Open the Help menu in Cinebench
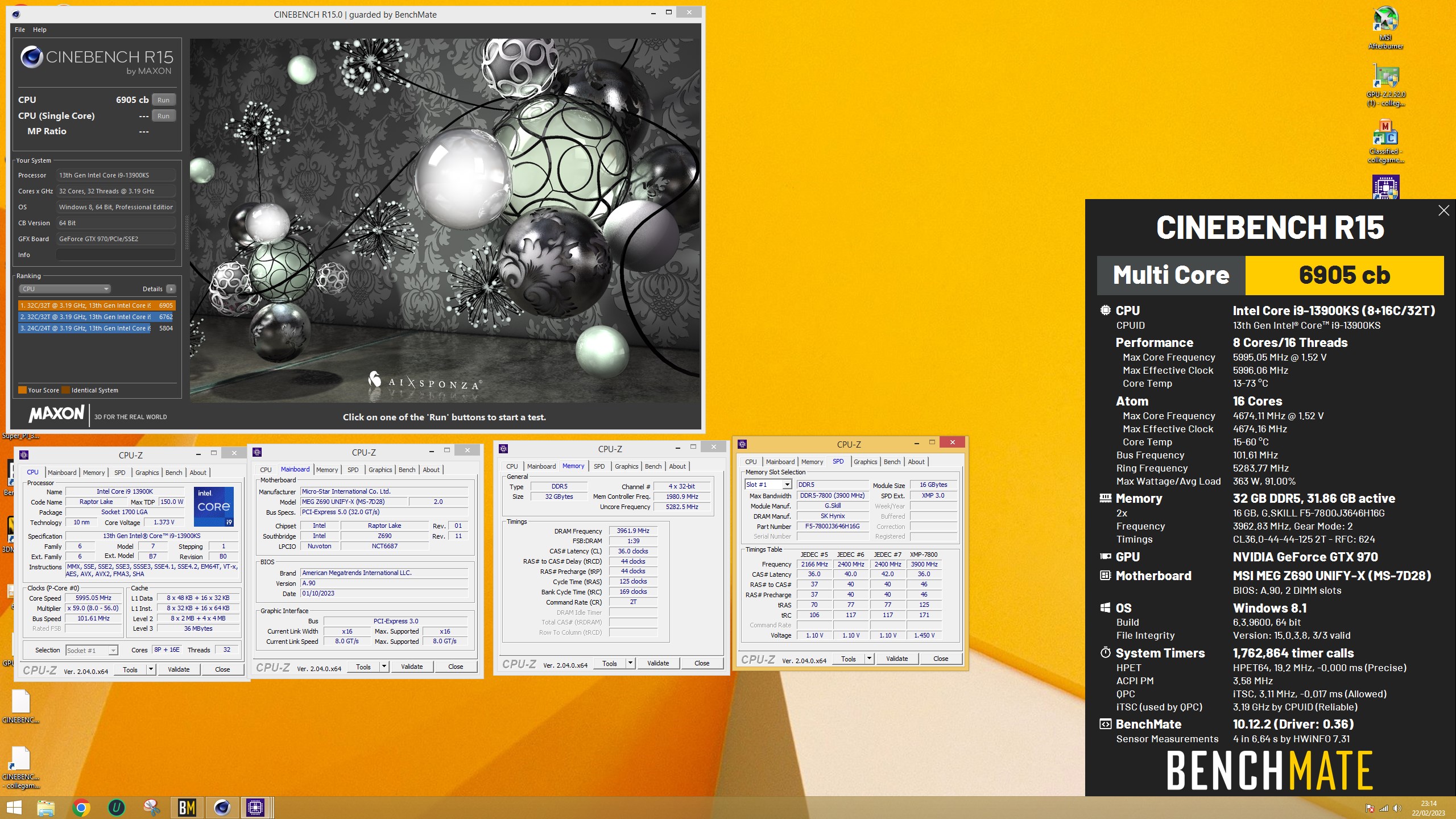 [x=40, y=30]
